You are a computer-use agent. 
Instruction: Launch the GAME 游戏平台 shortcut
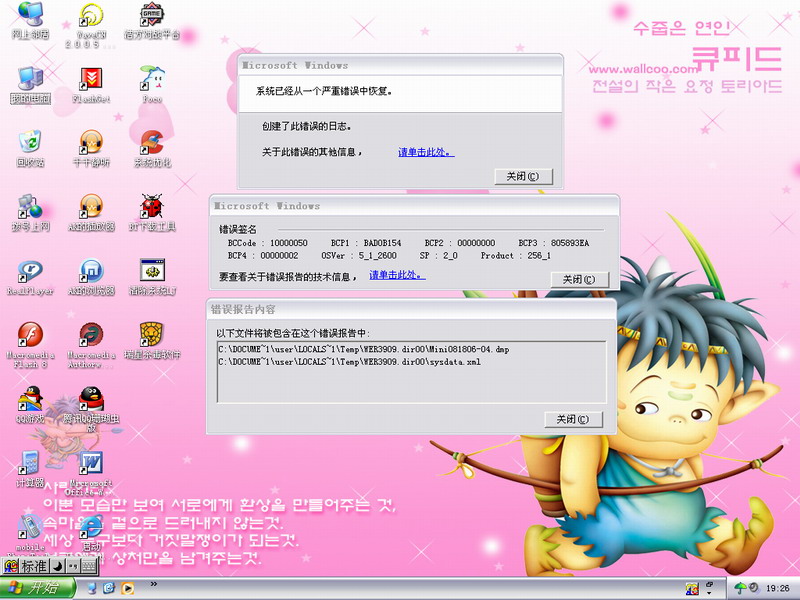[152, 21]
